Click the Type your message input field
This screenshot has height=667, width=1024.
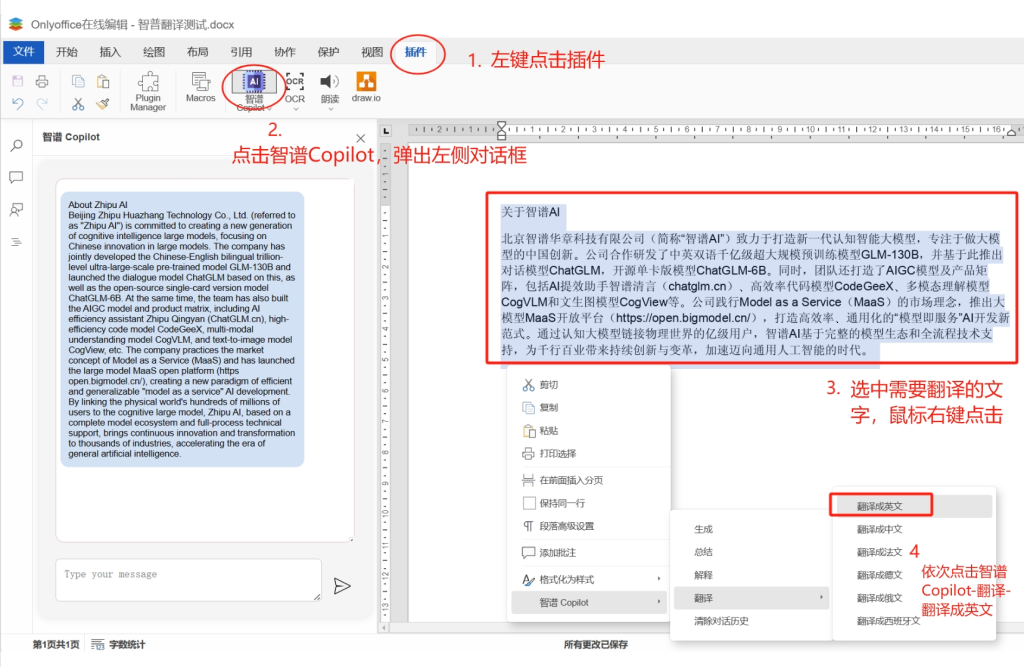pos(188,580)
